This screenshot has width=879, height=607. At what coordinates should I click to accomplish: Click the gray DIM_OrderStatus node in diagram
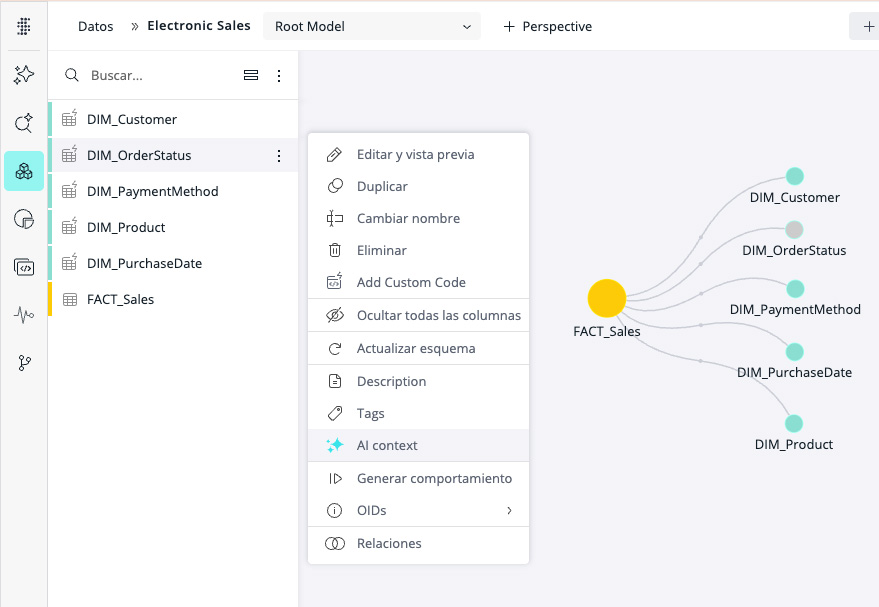tap(794, 229)
